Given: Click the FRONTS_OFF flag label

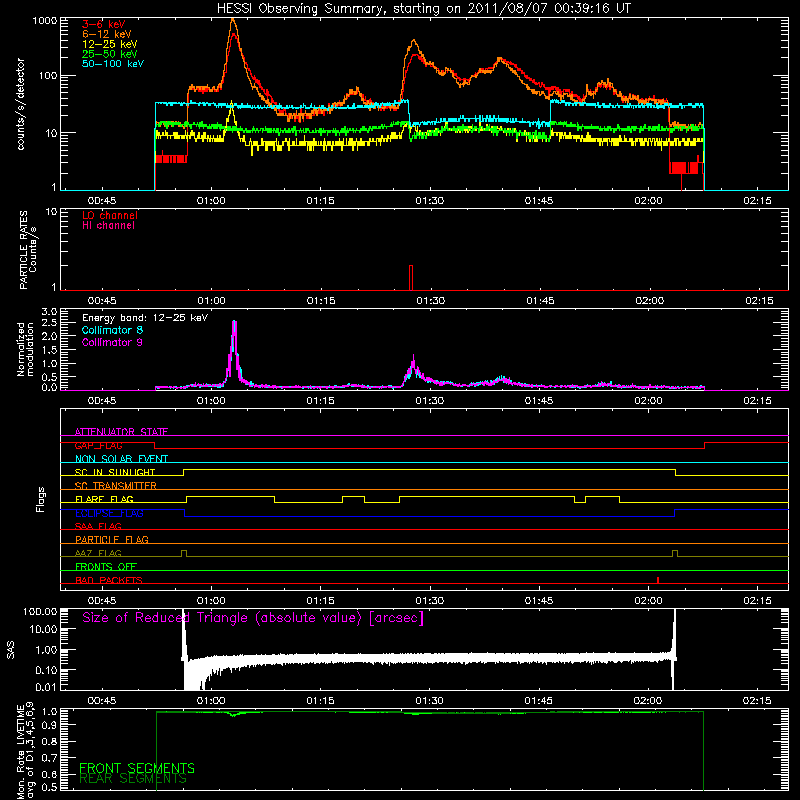Looking at the screenshot, I should (106, 566).
